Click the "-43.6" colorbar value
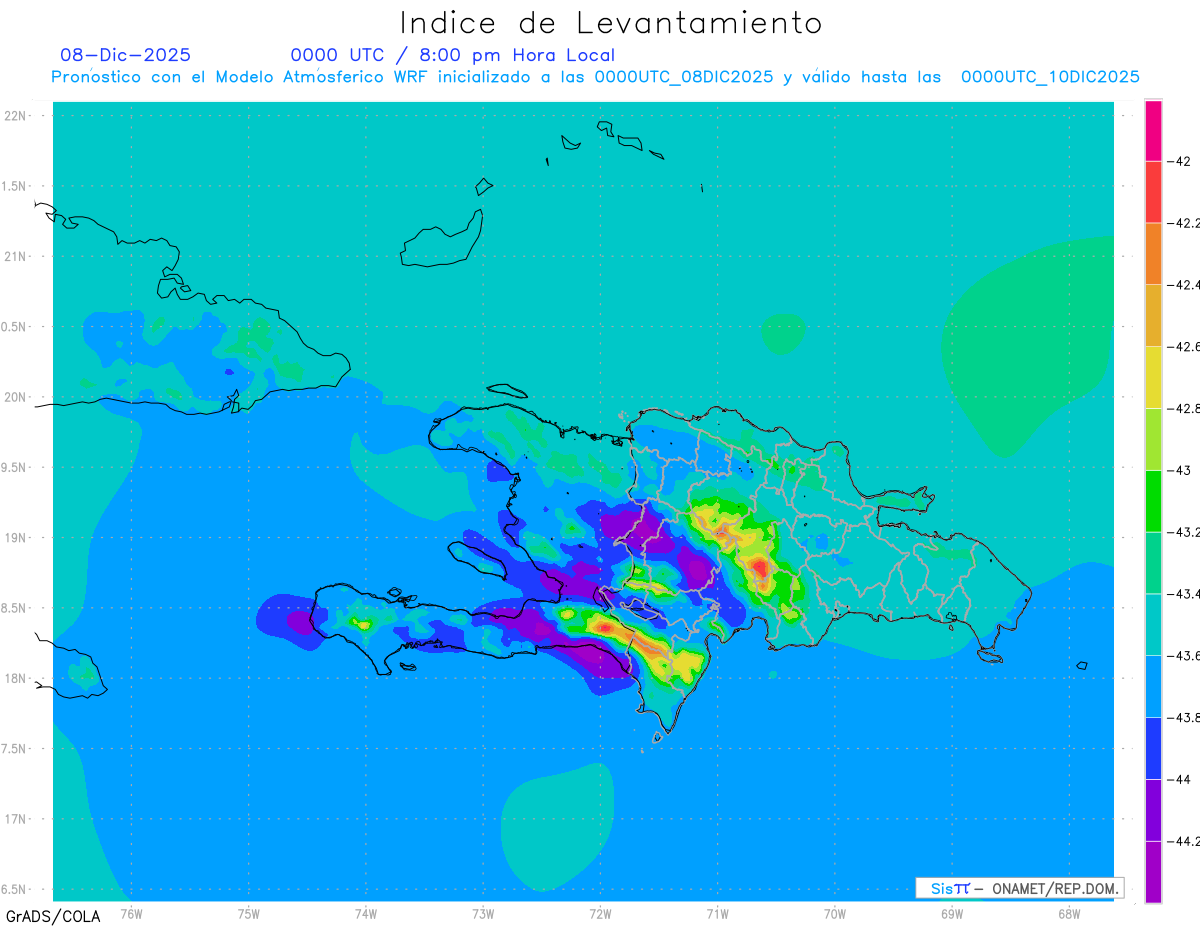 tap(1183, 656)
